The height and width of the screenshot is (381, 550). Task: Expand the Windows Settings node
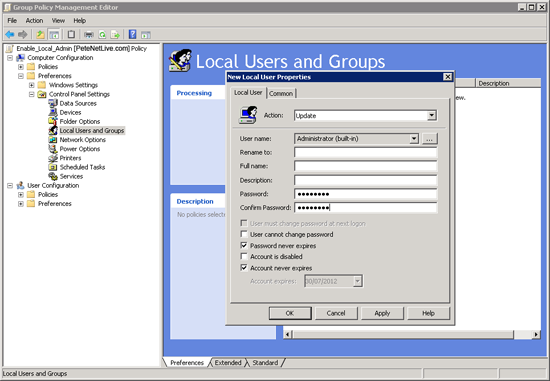pos(32,85)
